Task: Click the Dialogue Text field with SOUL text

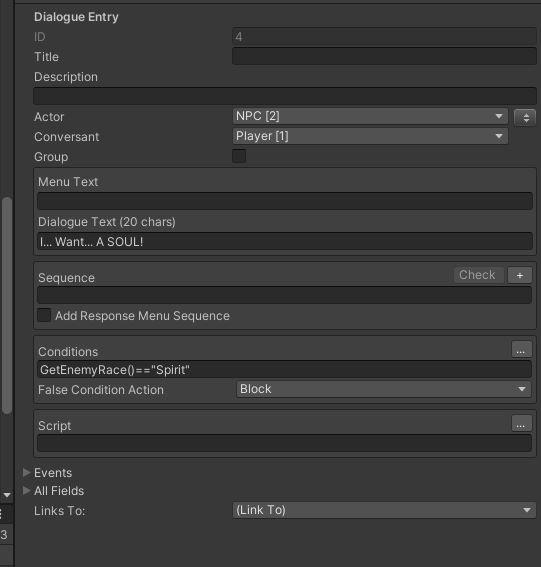Action: tap(285, 241)
